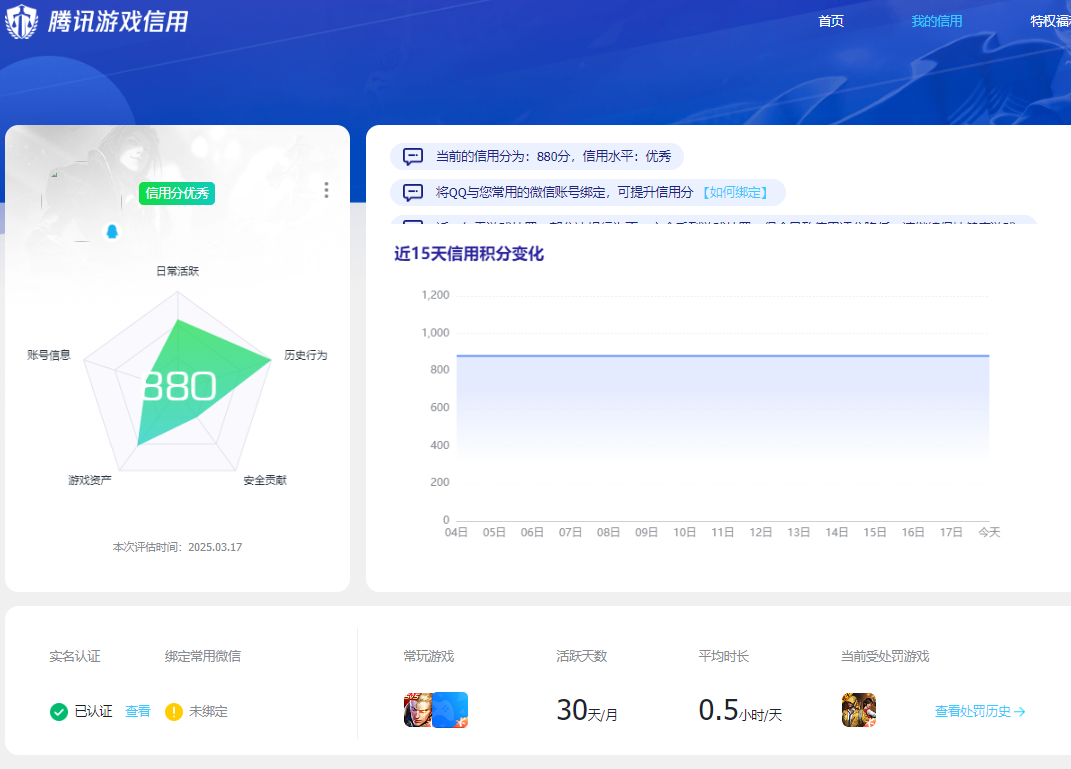Click the 16日 date on the chart axis
This screenshot has width=1071, height=769.
tap(913, 532)
